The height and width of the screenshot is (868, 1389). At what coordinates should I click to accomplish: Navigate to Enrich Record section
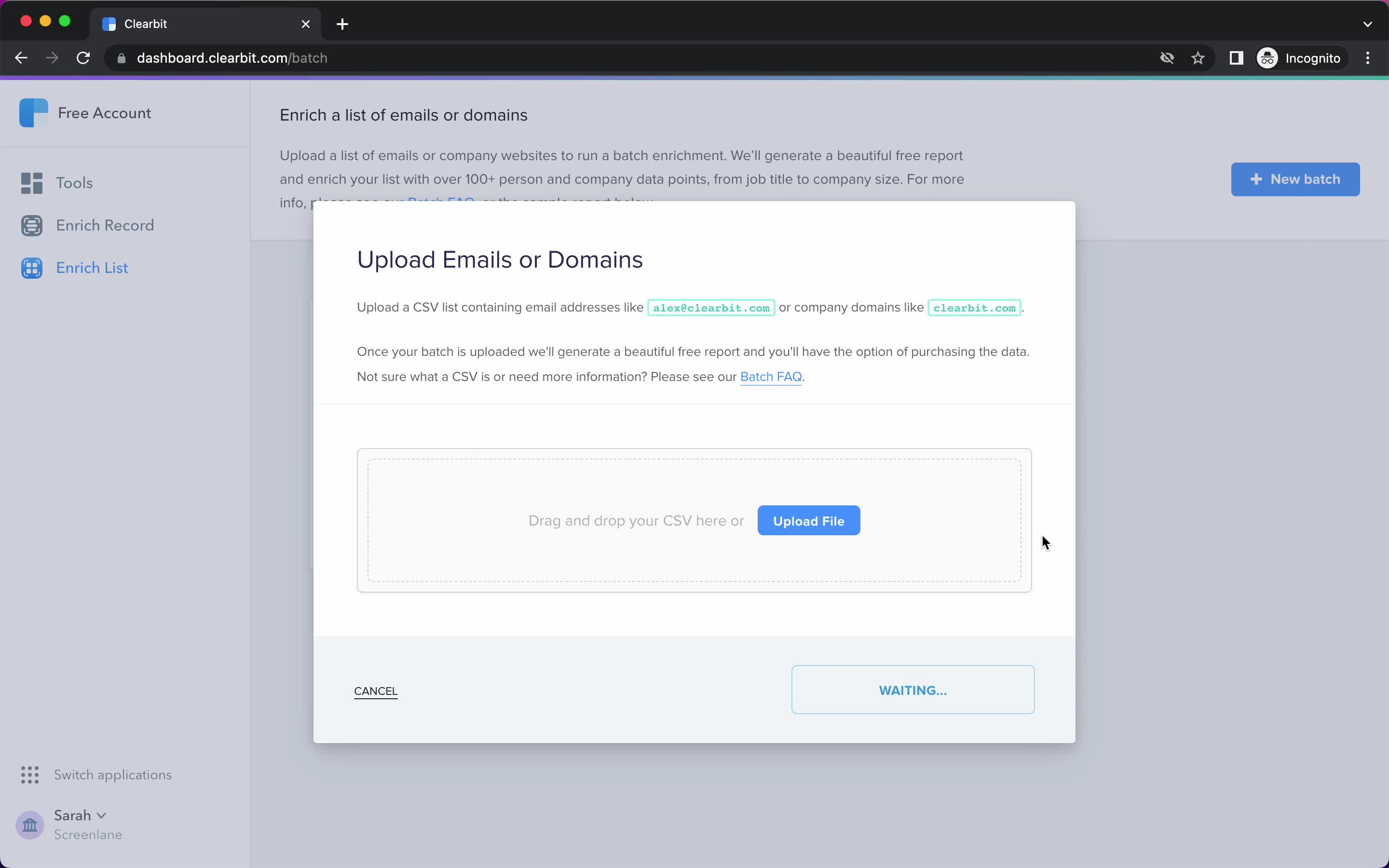coord(105,225)
